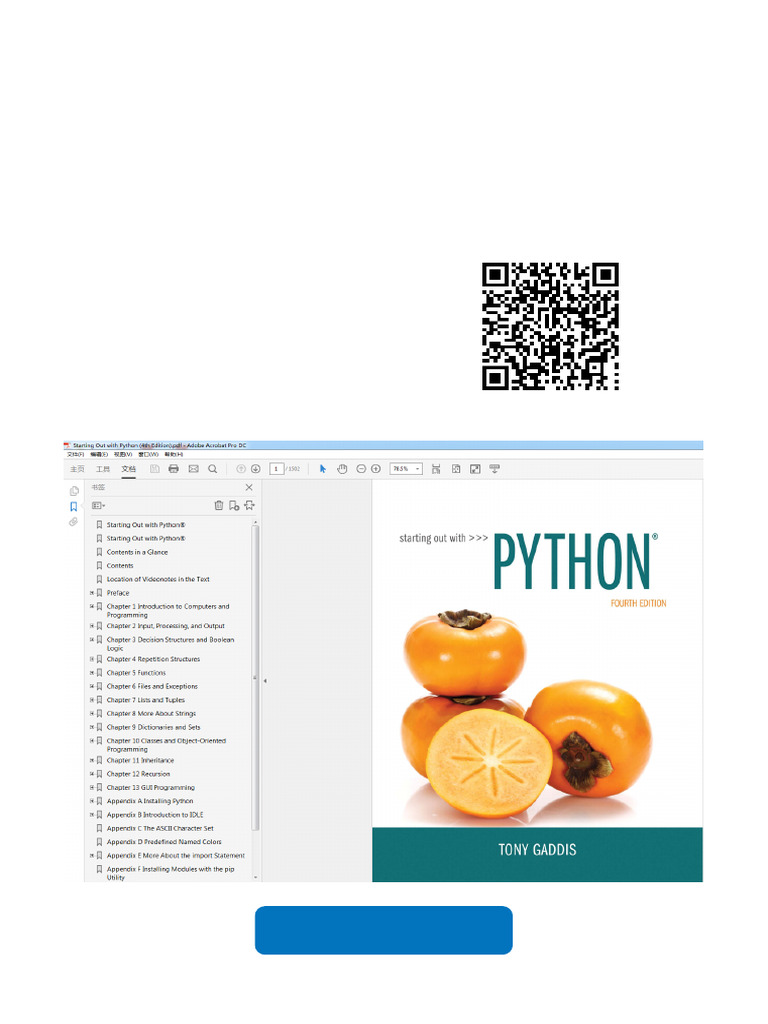Switch to the 主页 tab
Screen dimensions: 768x1024
coord(77,469)
